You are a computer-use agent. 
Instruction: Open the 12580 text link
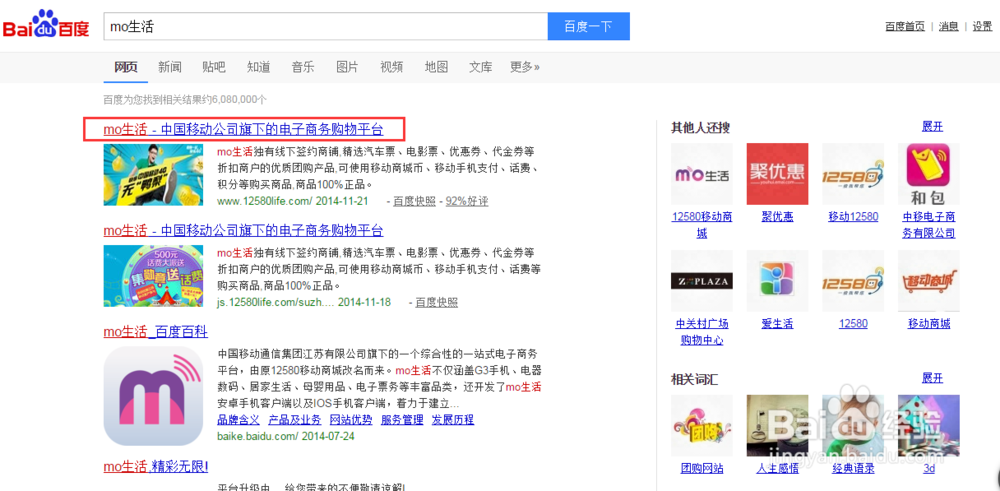pyautogui.click(x=853, y=324)
